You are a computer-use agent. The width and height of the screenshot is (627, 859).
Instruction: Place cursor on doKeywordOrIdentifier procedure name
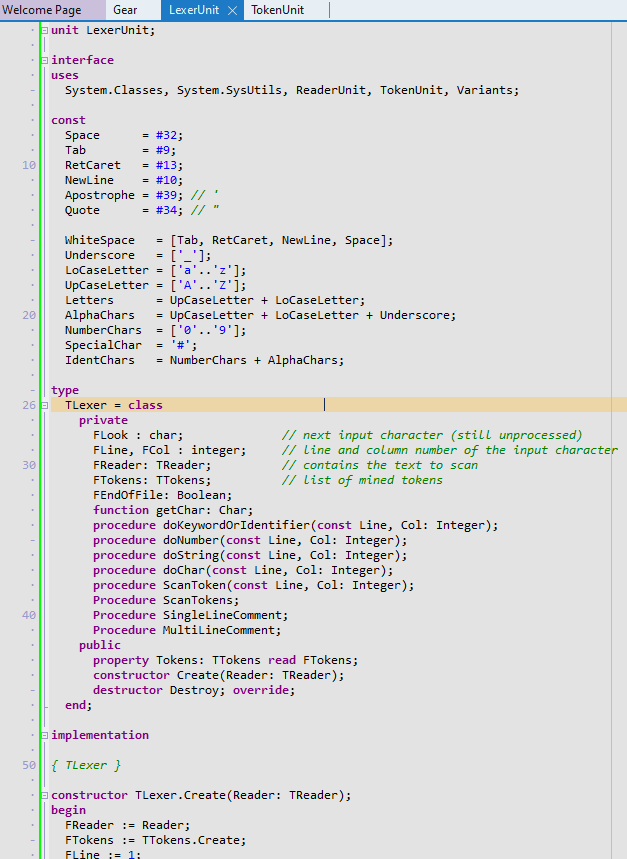click(233, 525)
